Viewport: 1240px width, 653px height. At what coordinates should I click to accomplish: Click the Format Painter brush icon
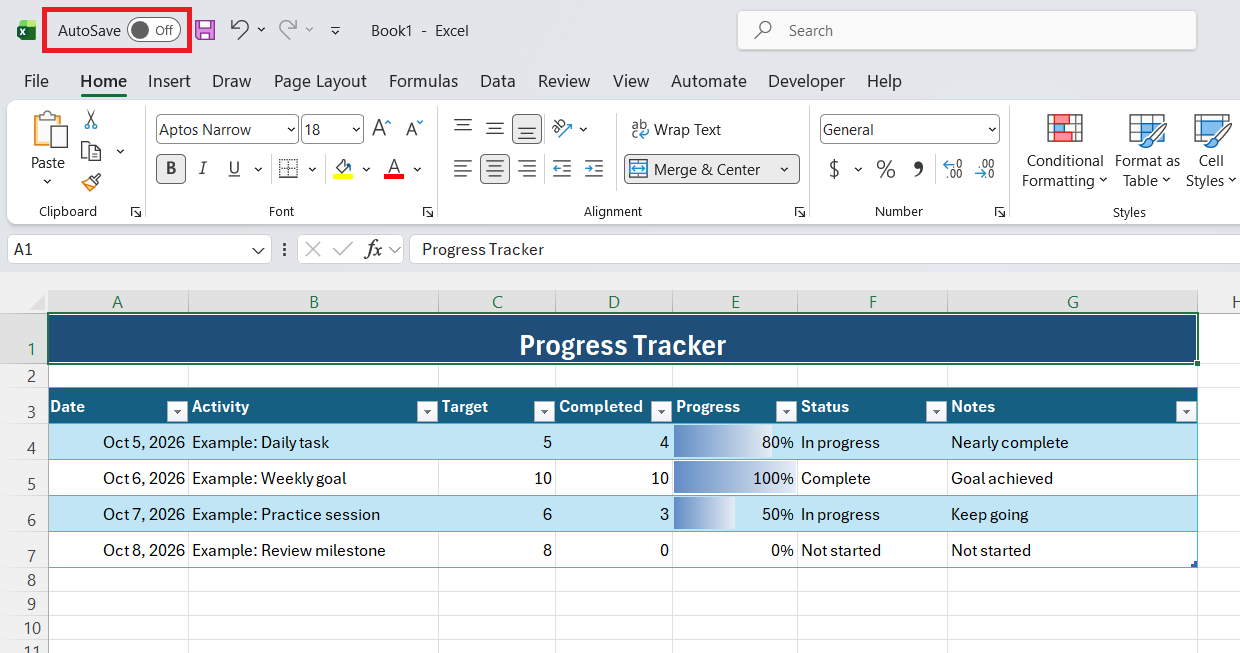pos(91,182)
